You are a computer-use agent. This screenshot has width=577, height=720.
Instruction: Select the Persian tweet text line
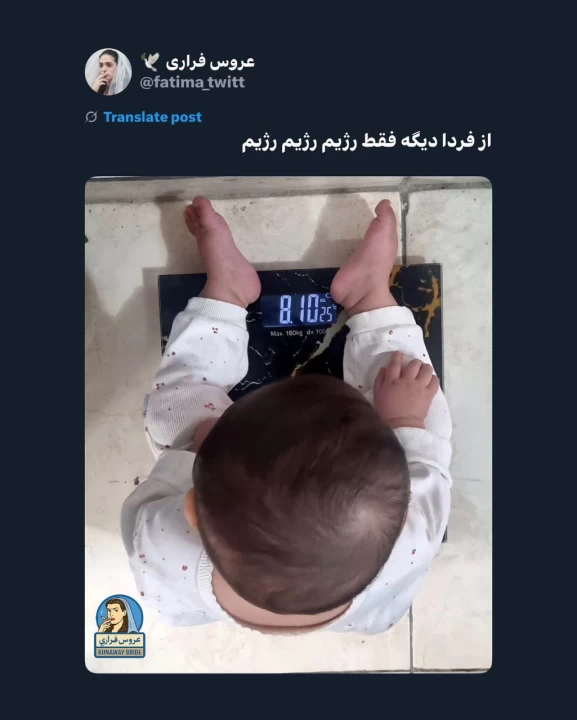pos(367,142)
